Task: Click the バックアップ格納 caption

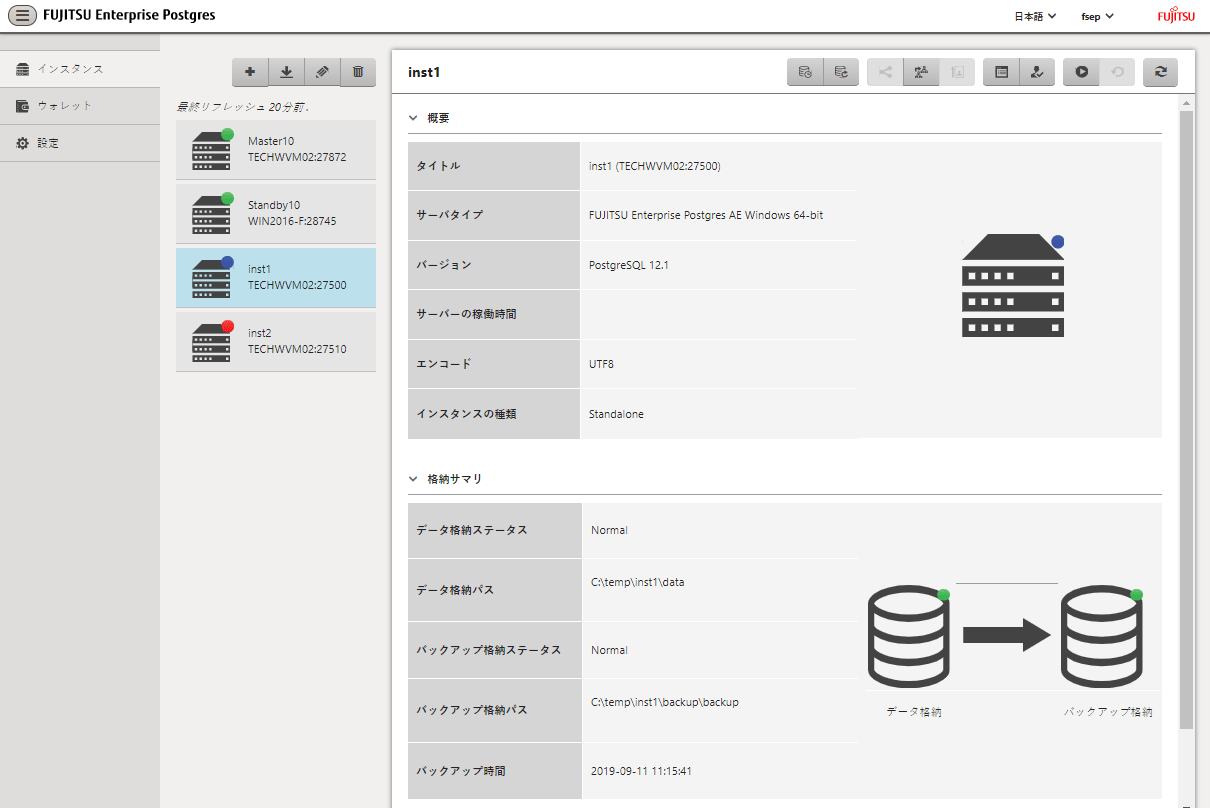Action: tap(1108, 712)
